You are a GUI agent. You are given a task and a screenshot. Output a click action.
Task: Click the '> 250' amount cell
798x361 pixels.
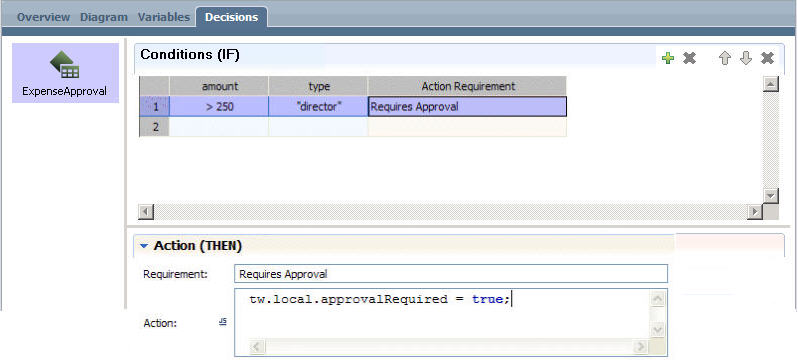219,106
